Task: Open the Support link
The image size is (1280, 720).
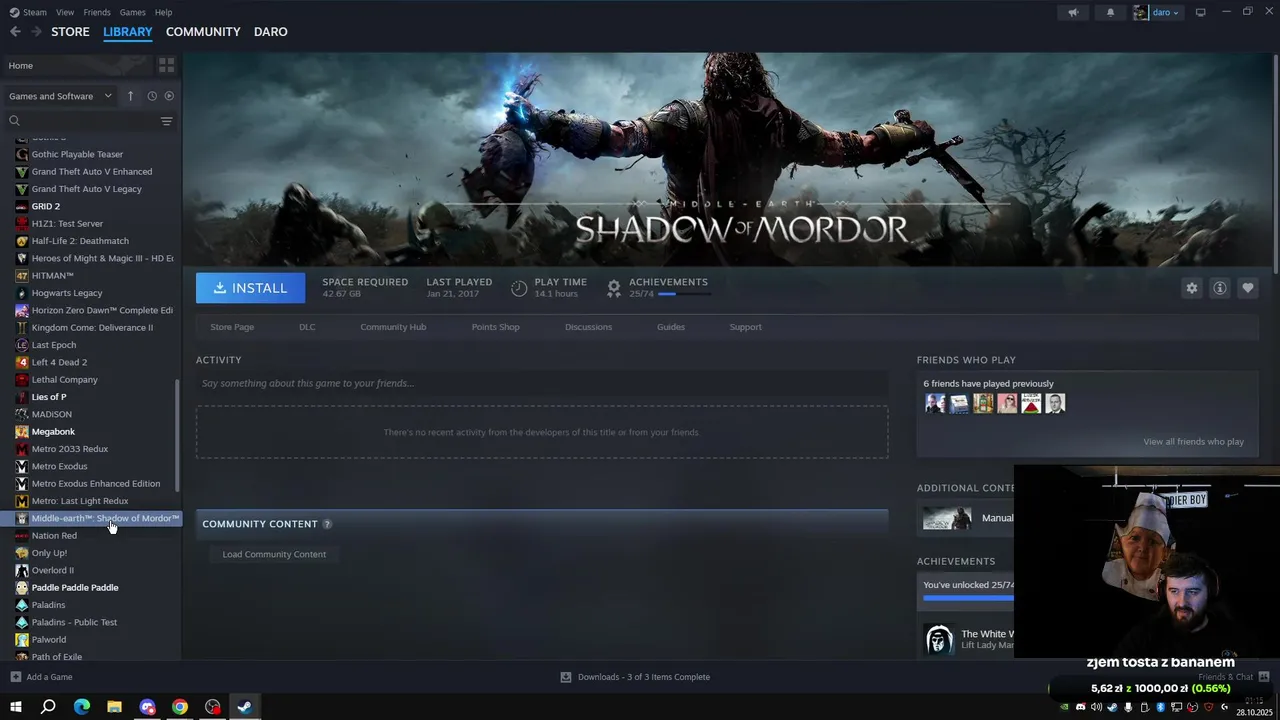Action: coord(745,327)
